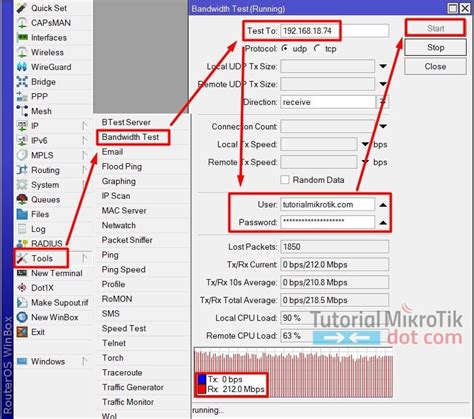The height and width of the screenshot is (419, 474).
Task: Open Telnet menu entry
Action: click(142, 343)
